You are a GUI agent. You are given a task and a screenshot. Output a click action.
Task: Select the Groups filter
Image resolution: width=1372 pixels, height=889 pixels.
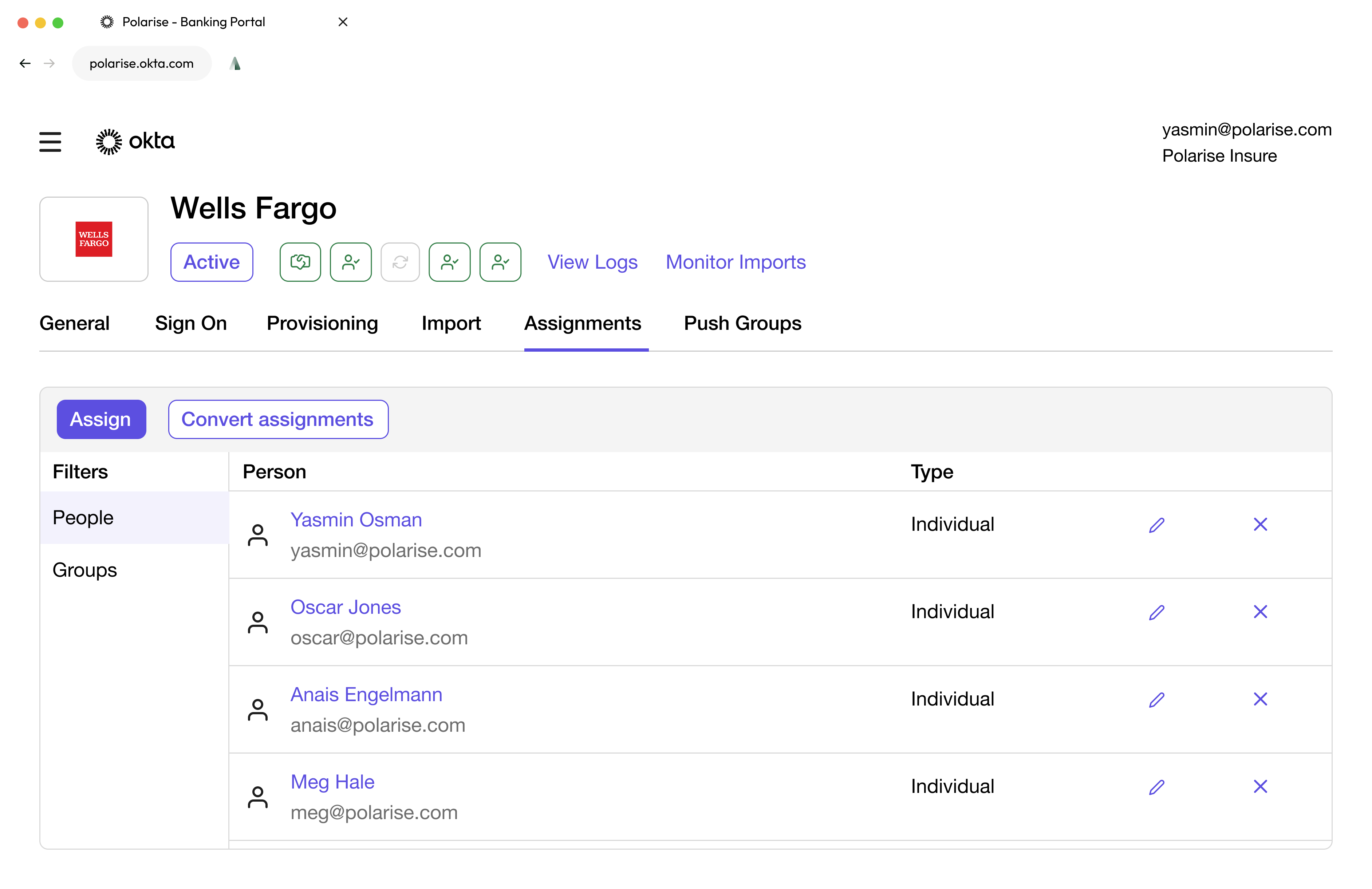click(x=134, y=570)
